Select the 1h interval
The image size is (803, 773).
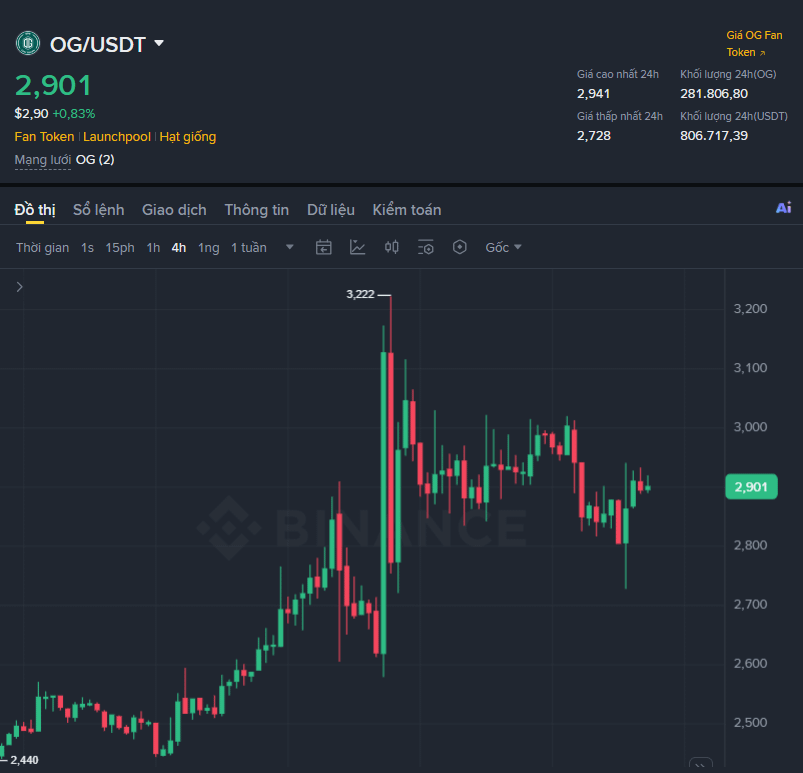[153, 248]
